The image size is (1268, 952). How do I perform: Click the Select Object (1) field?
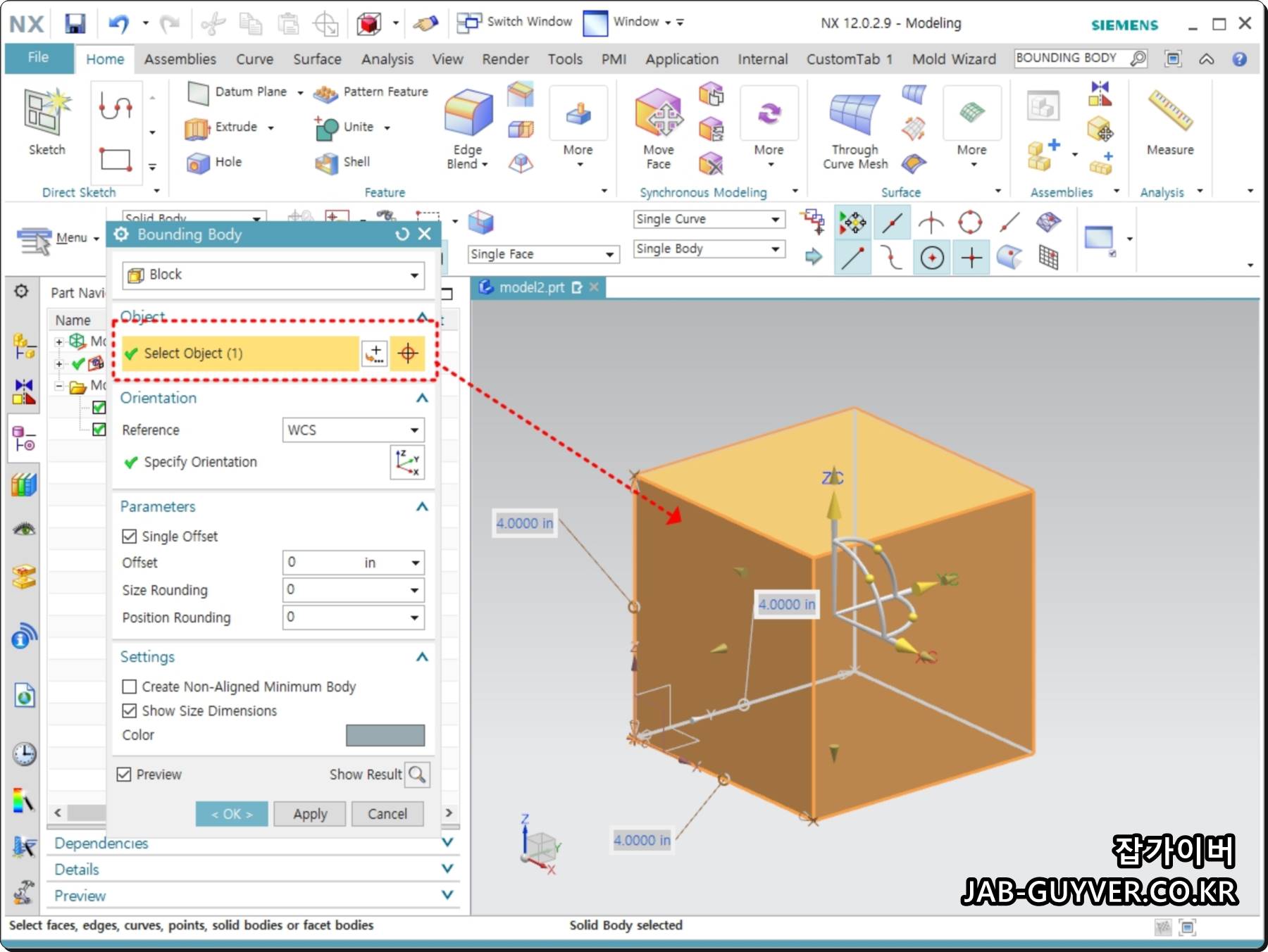pyautogui.click(x=240, y=353)
